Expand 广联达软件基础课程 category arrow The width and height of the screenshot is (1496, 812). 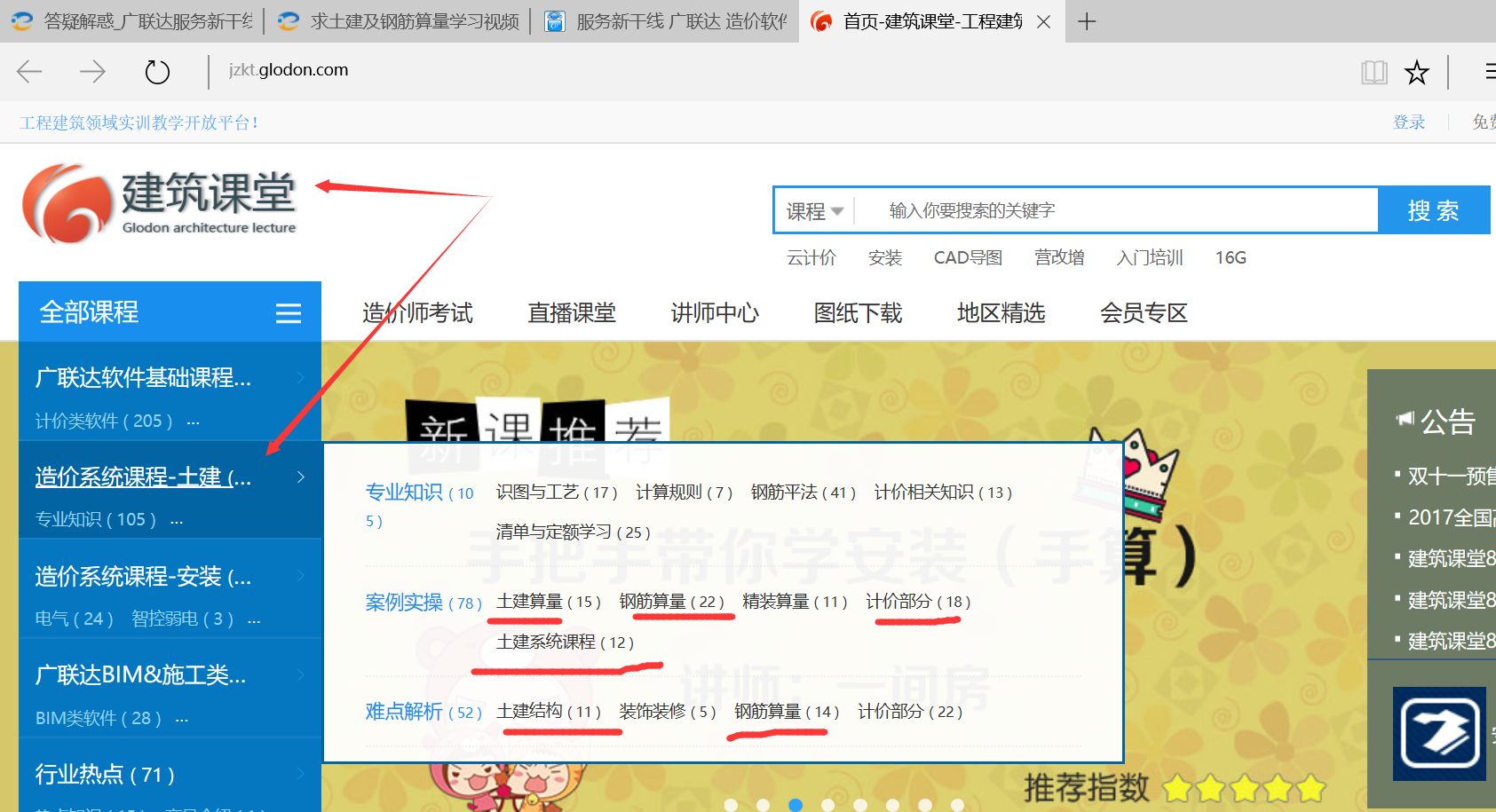point(301,378)
